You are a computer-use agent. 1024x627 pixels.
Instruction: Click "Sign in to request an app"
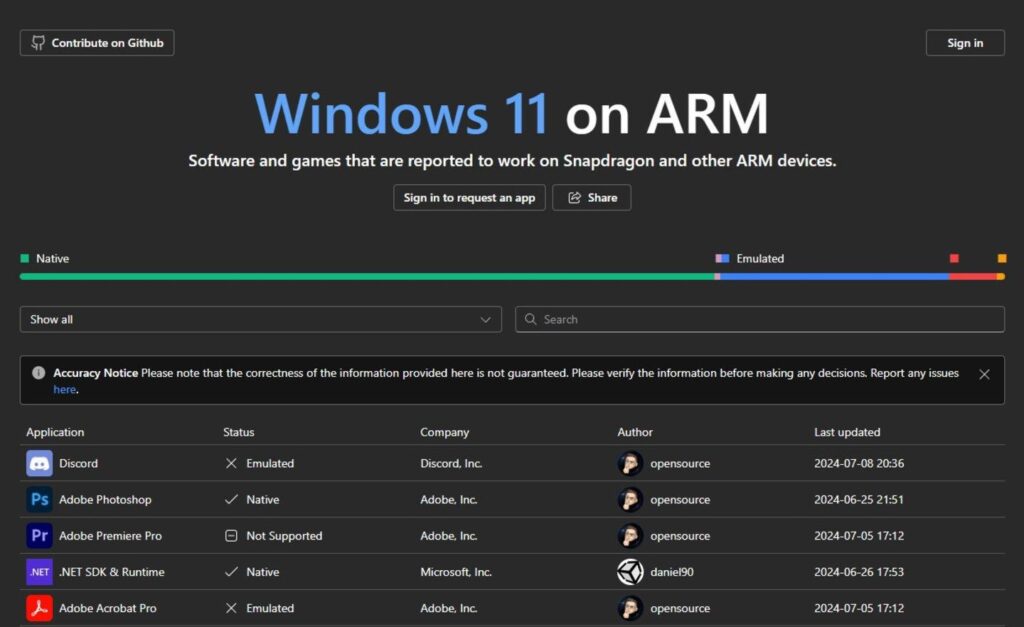pyautogui.click(x=468, y=197)
